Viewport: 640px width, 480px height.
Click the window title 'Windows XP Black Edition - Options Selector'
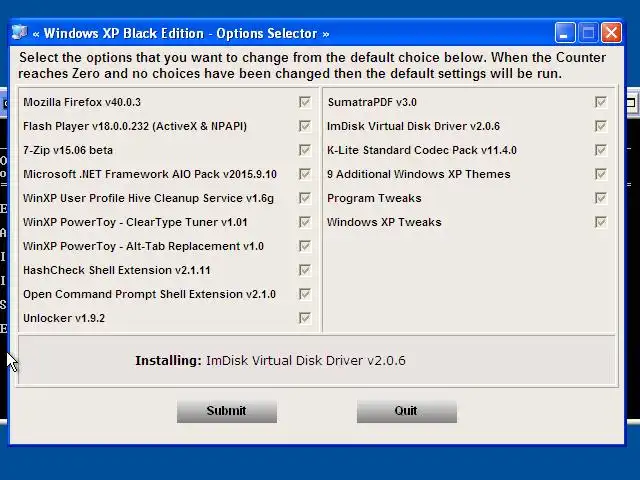click(x=180, y=33)
